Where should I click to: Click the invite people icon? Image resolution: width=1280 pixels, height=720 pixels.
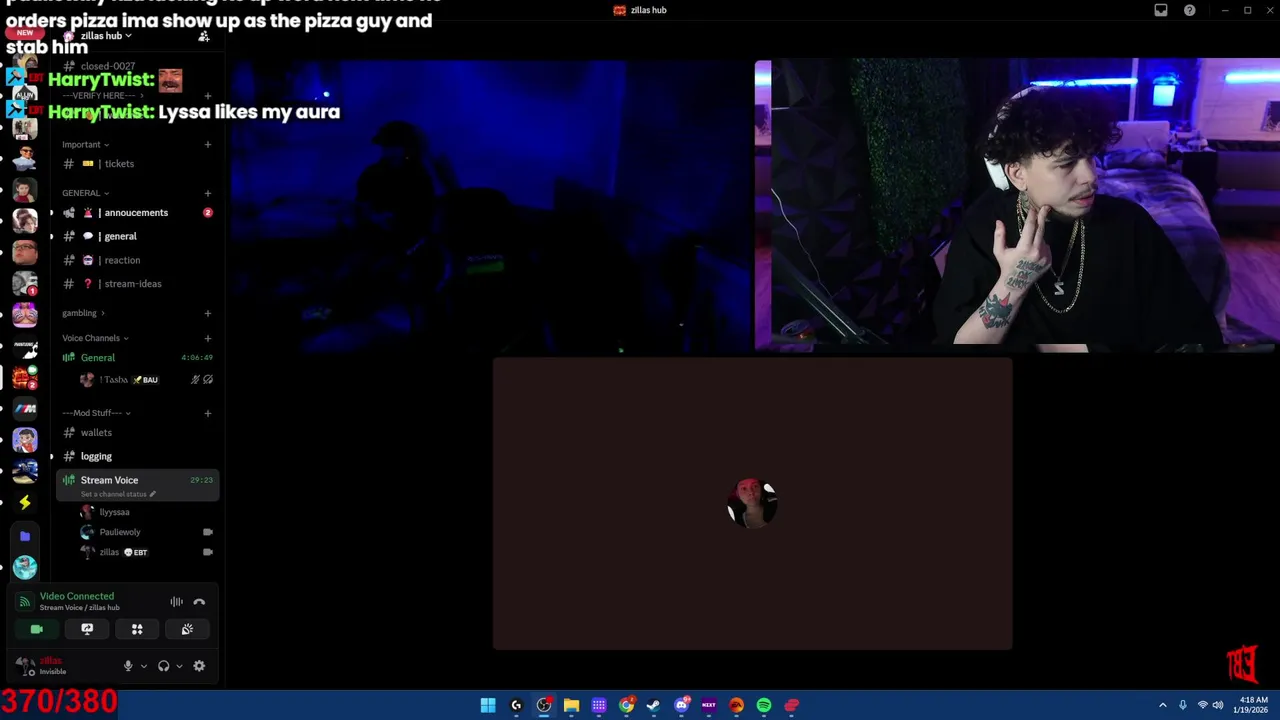(204, 36)
